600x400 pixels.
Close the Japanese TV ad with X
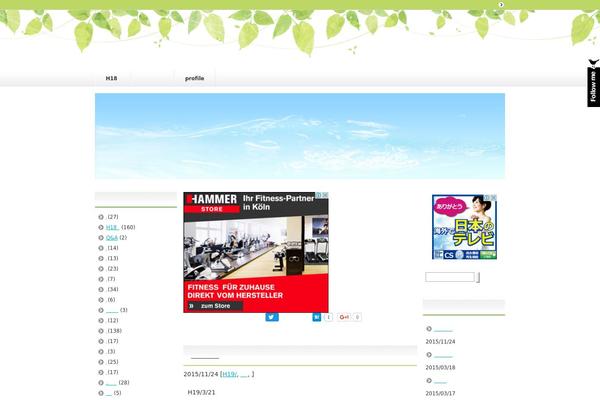[x=494, y=198]
